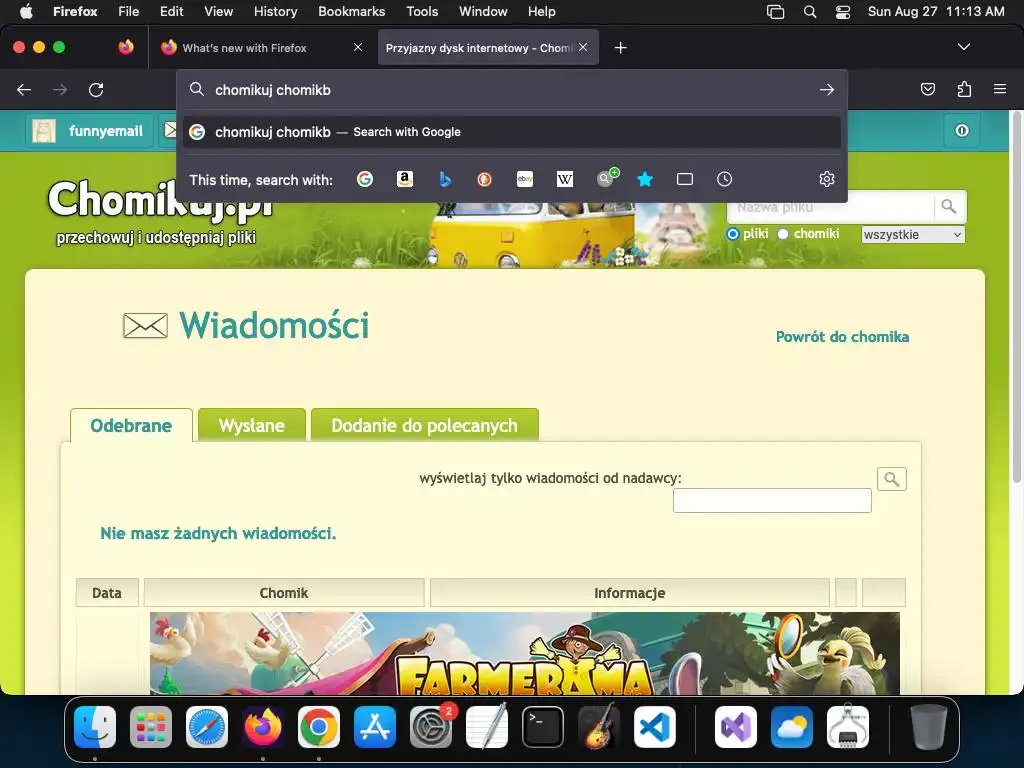This screenshot has height=768, width=1024.
Task: Search with Google one-off icon
Action: coord(365,179)
